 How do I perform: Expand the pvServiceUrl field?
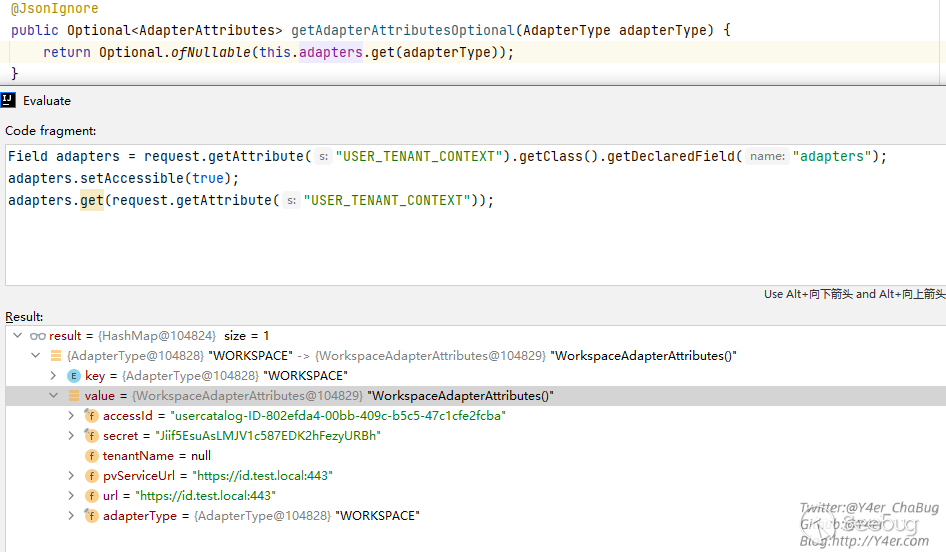71,475
